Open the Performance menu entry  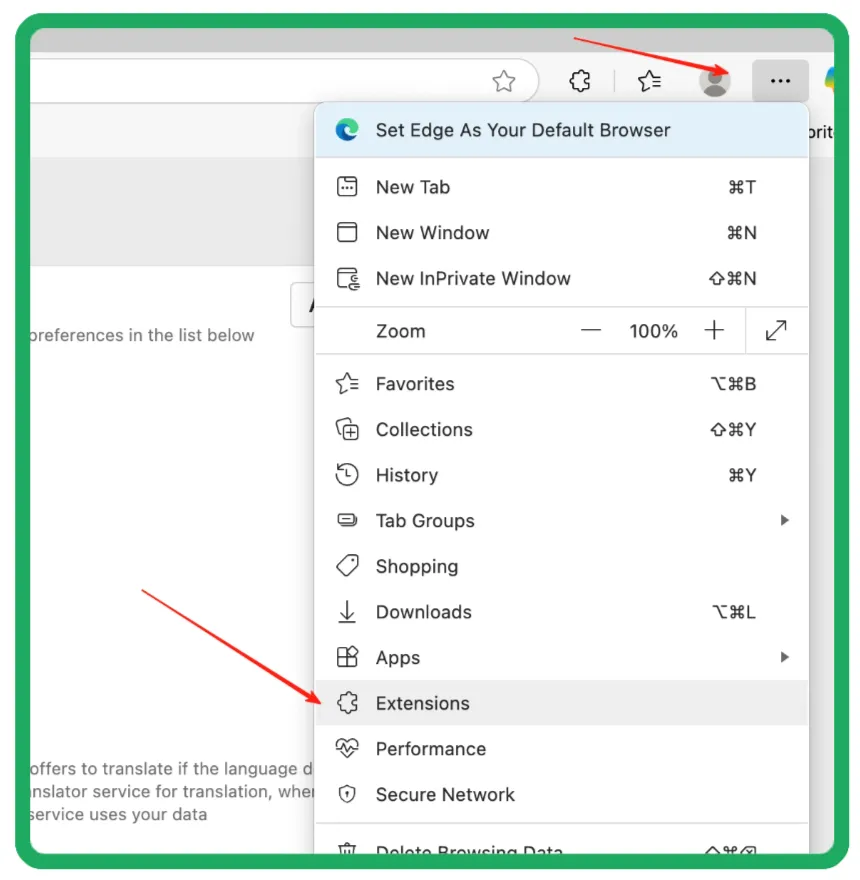pos(430,749)
